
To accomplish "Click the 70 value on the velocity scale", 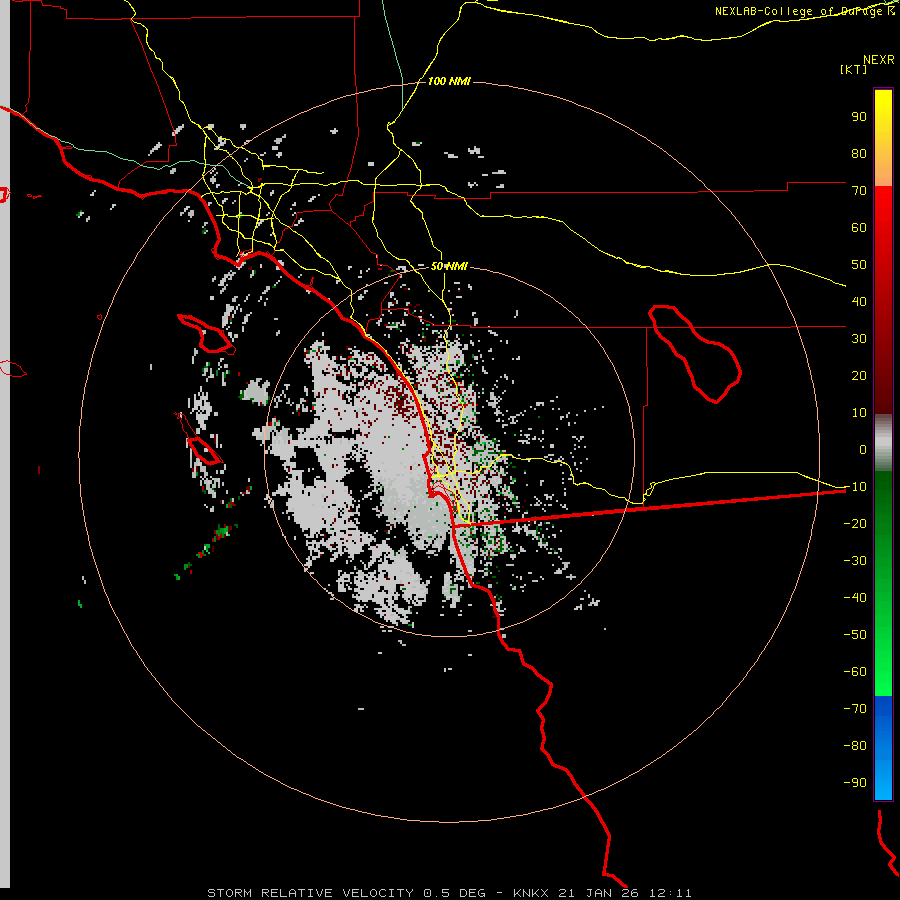I will tap(859, 191).
